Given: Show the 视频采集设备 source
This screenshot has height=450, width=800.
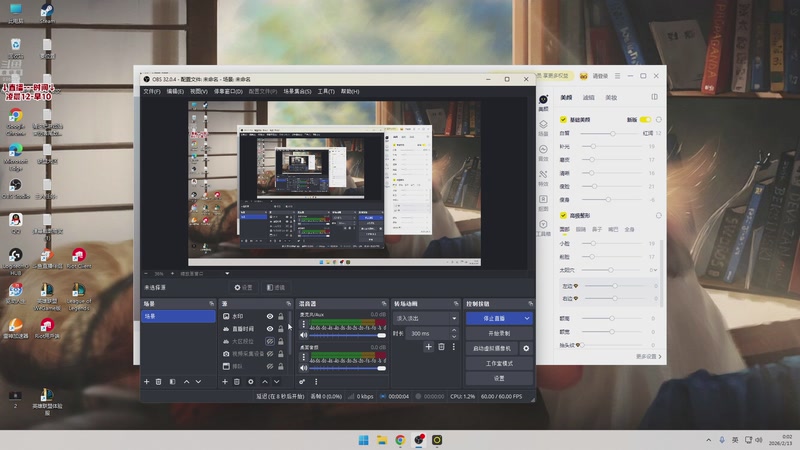Looking at the screenshot, I should pyautogui.click(x=270, y=354).
